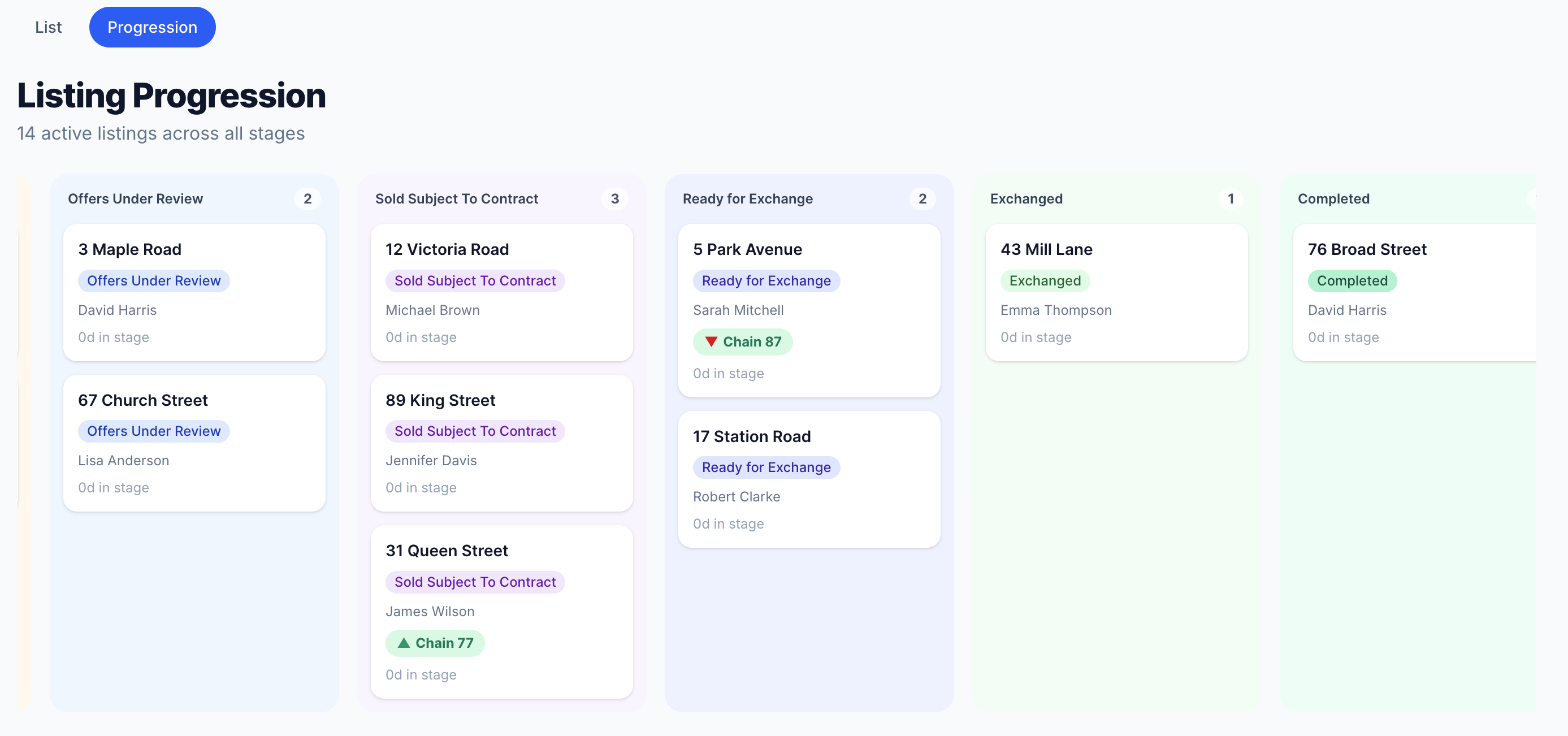Expand the Sold Subject To Contract pill on 12 Victoria Road
The height and width of the screenshot is (736, 1568).
pos(475,280)
